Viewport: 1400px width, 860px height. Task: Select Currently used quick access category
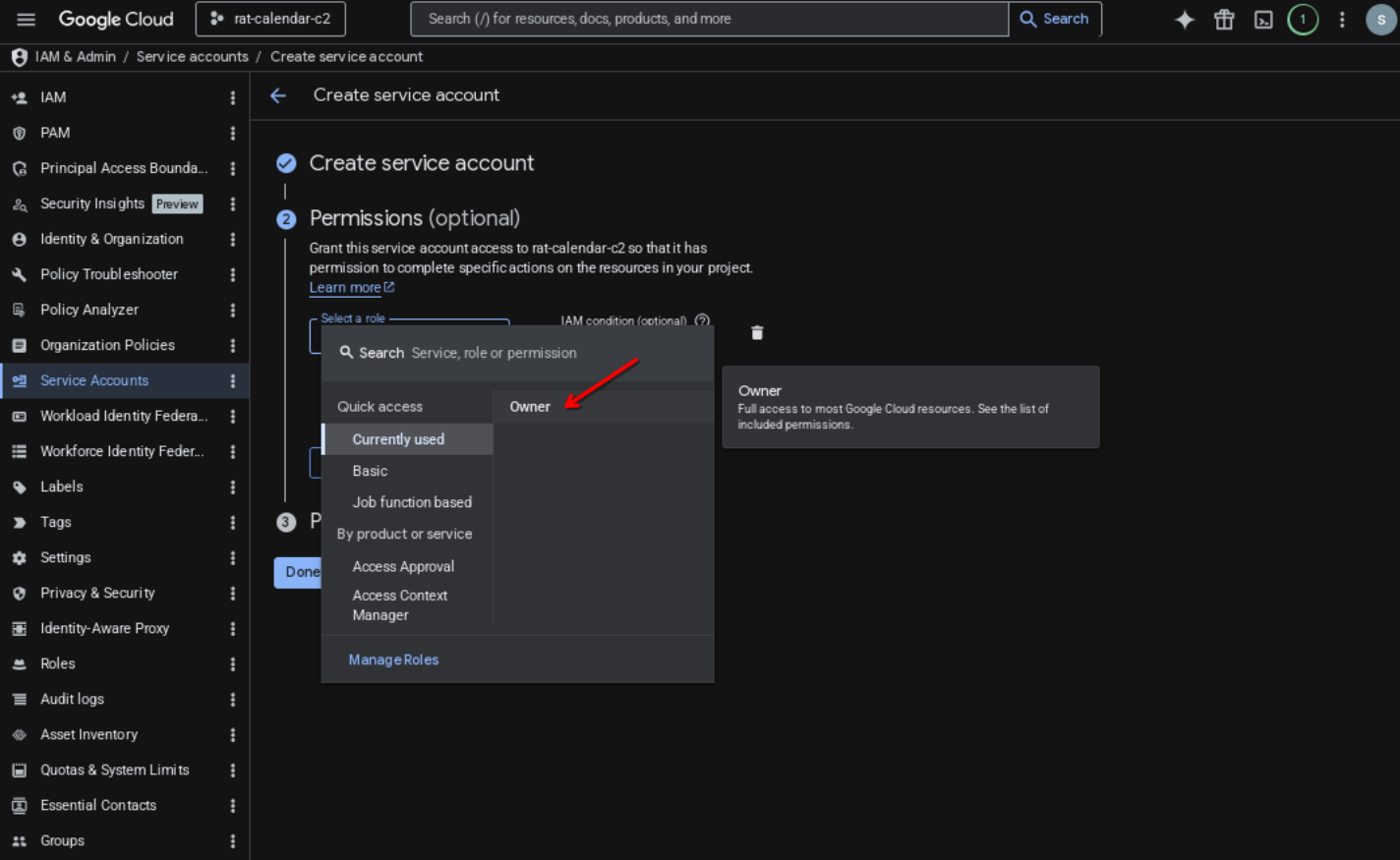point(407,439)
